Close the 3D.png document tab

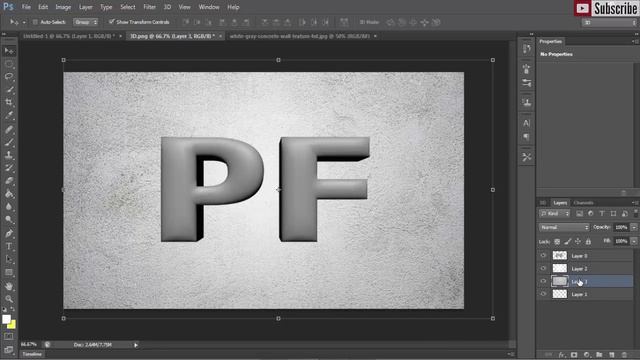(x=220, y=36)
